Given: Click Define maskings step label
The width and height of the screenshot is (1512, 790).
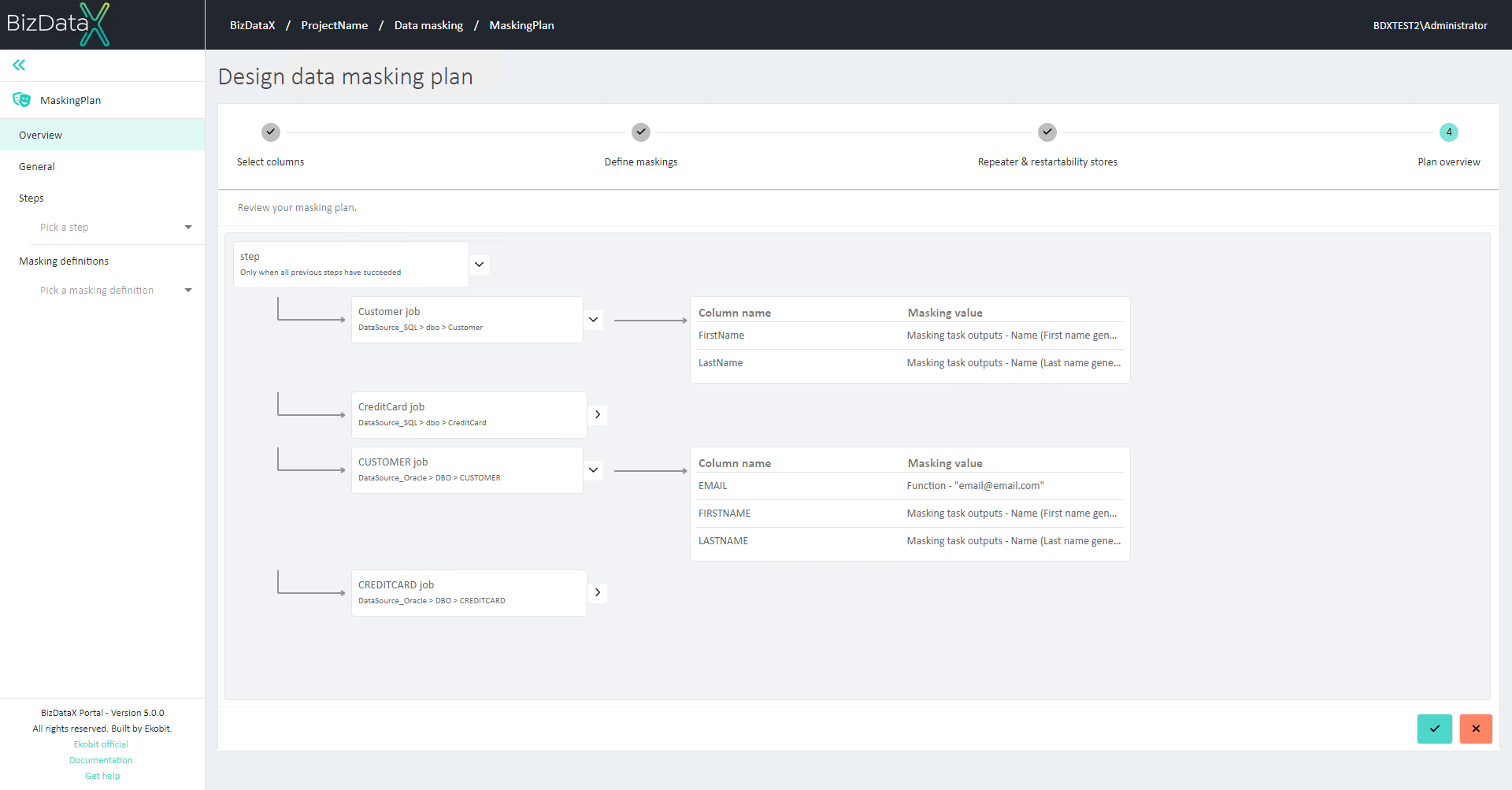Looking at the screenshot, I should point(641,162).
